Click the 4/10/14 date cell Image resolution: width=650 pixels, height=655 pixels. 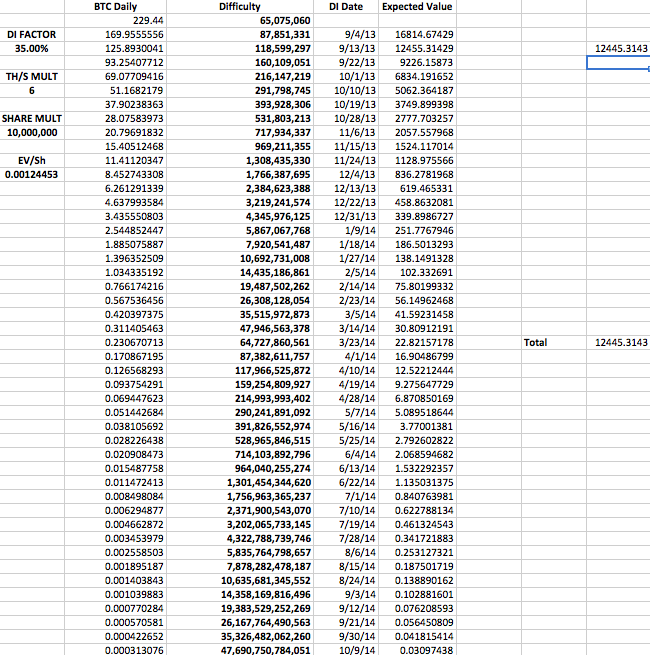[x=346, y=371]
